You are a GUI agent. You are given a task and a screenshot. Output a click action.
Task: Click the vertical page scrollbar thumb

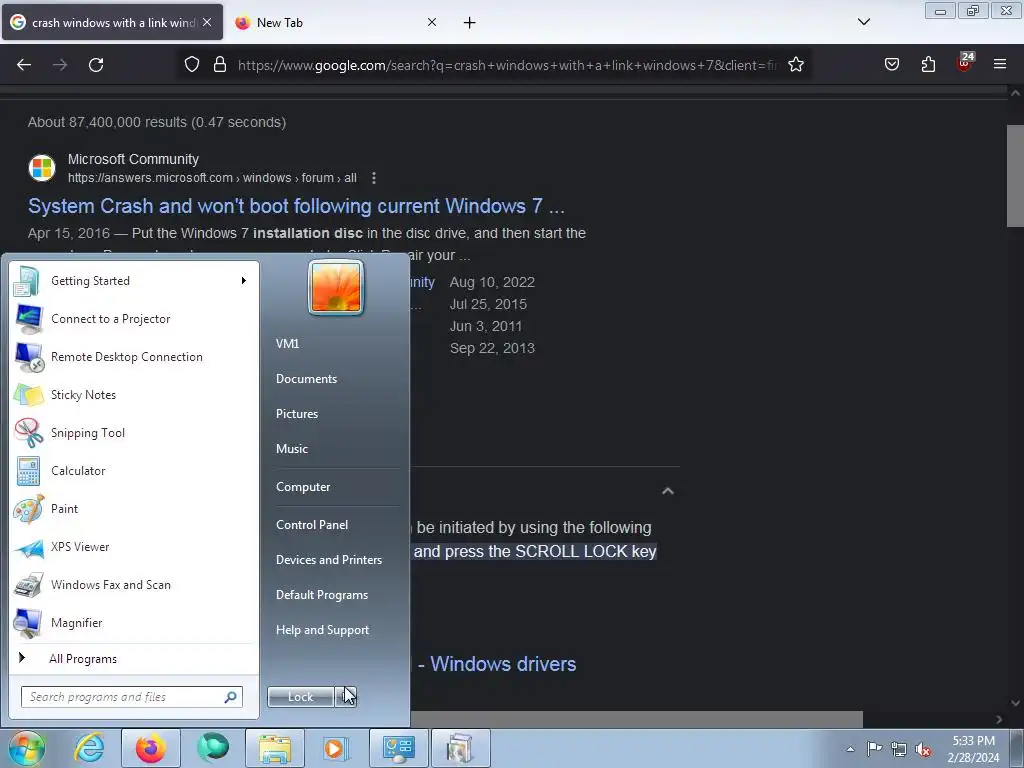(x=1015, y=176)
